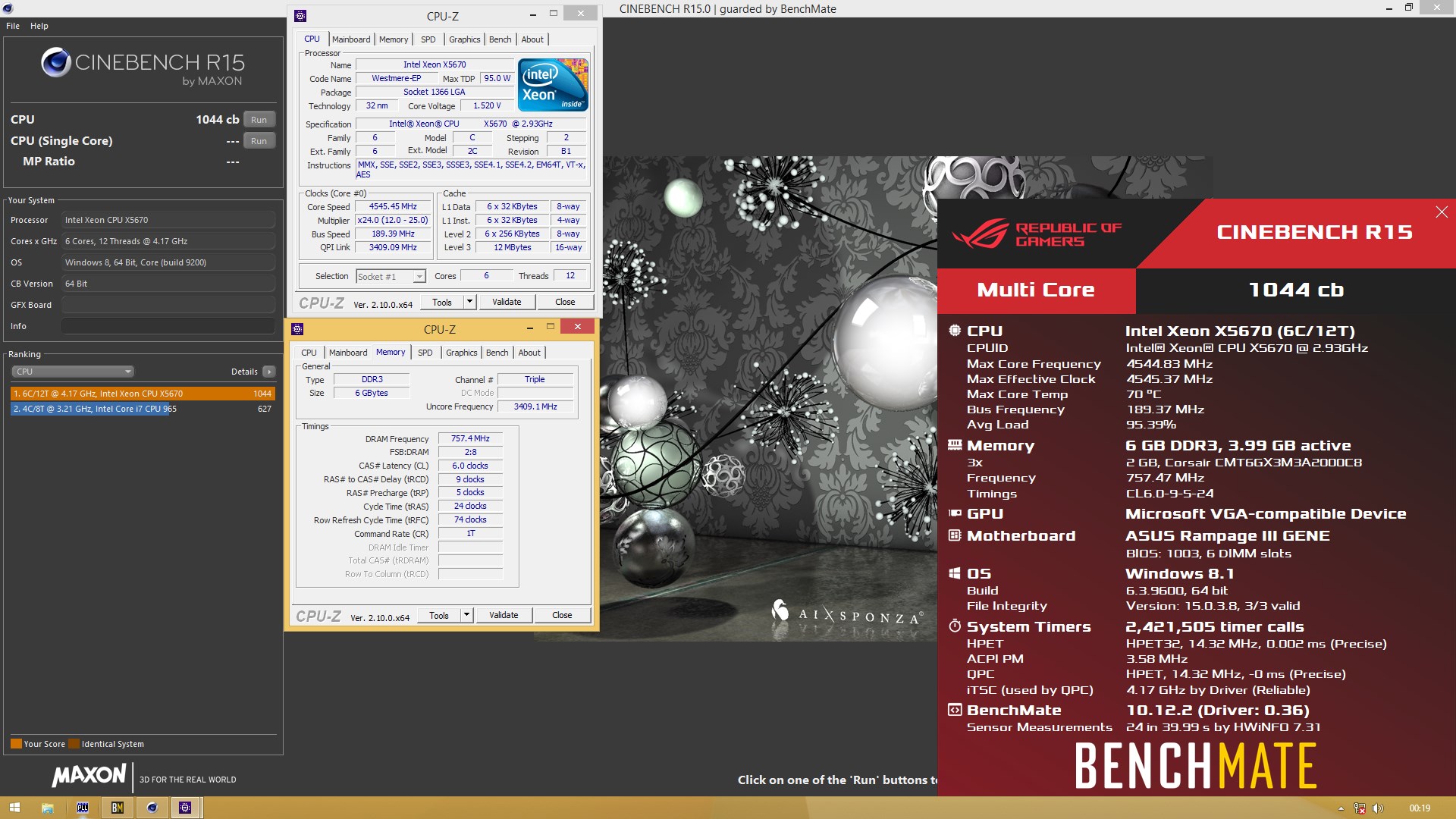Open About tab in the Memory CPU-Z window
Screen dimensions: 1456x819
click(529, 353)
